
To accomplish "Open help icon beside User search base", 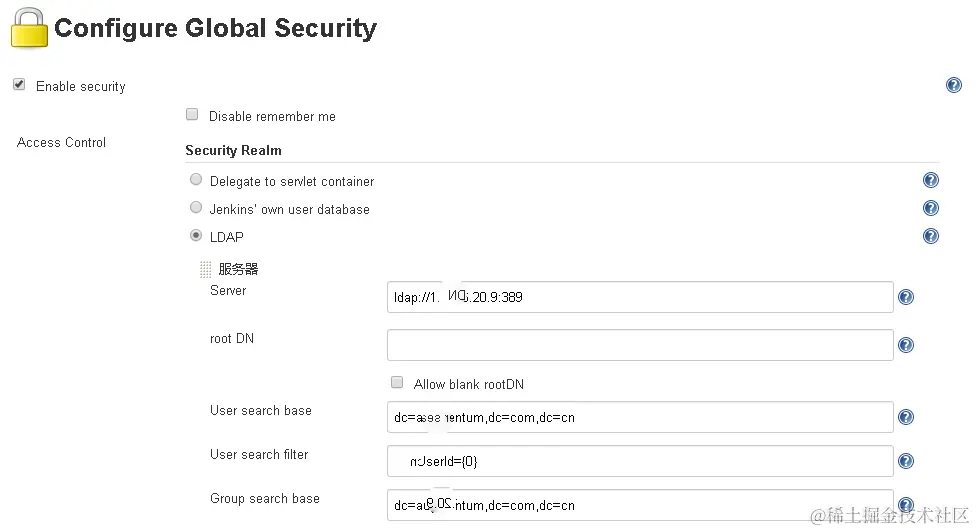I will pos(906,417).
